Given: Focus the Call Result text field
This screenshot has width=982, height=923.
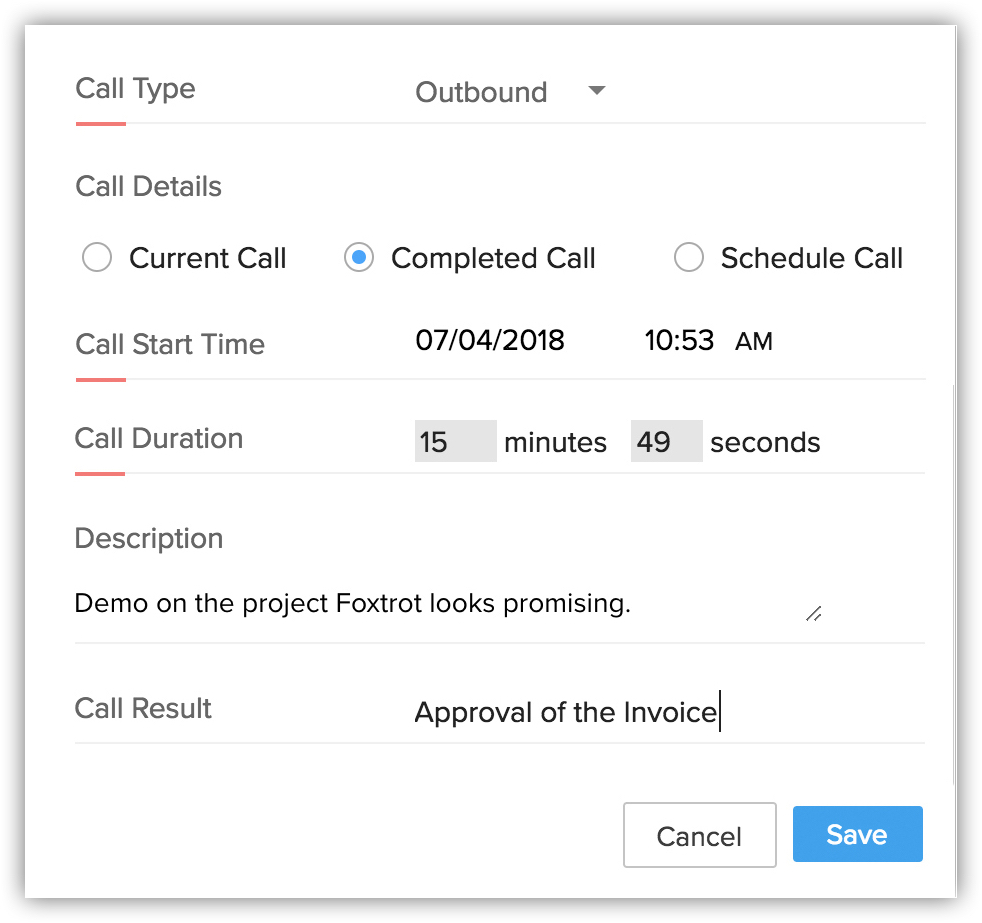Looking at the screenshot, I should pyautogui.click(x=566, y=712).
